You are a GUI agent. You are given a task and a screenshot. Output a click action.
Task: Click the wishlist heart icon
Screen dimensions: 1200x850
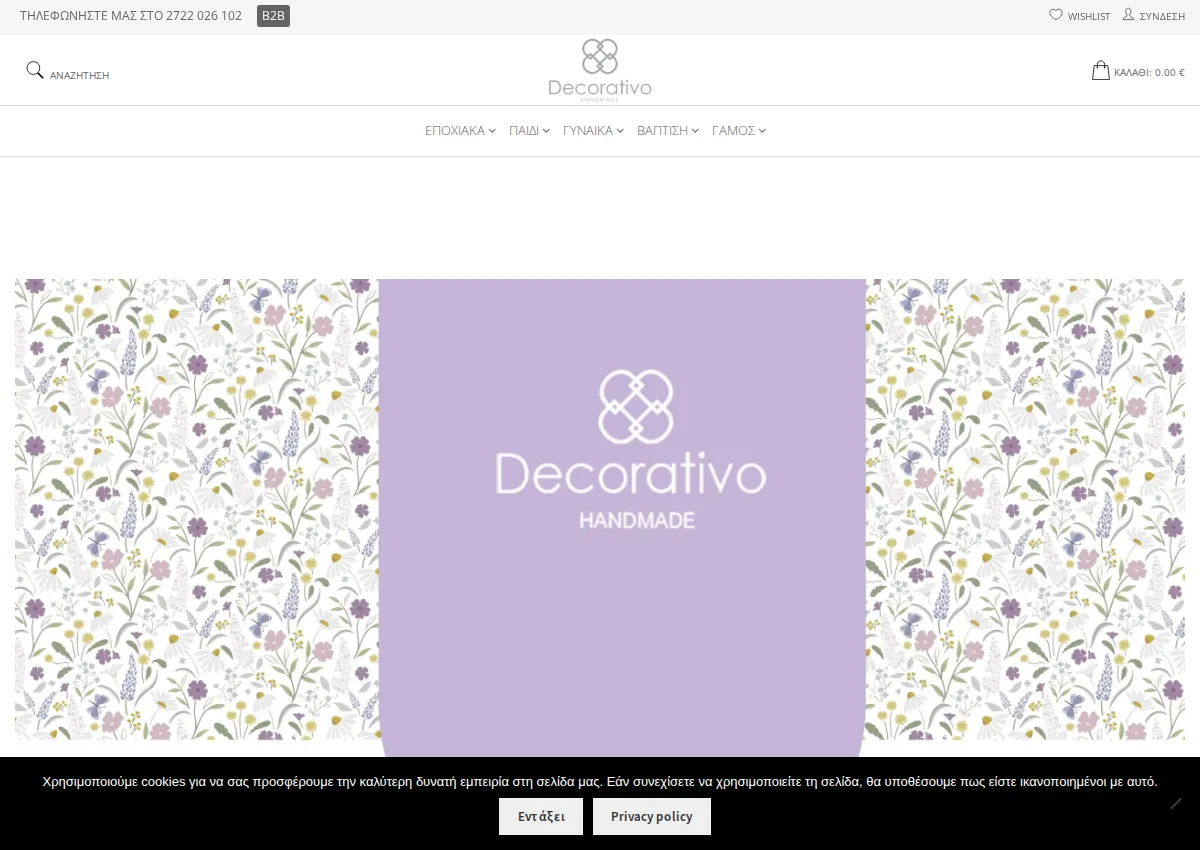click(1056, 15)
